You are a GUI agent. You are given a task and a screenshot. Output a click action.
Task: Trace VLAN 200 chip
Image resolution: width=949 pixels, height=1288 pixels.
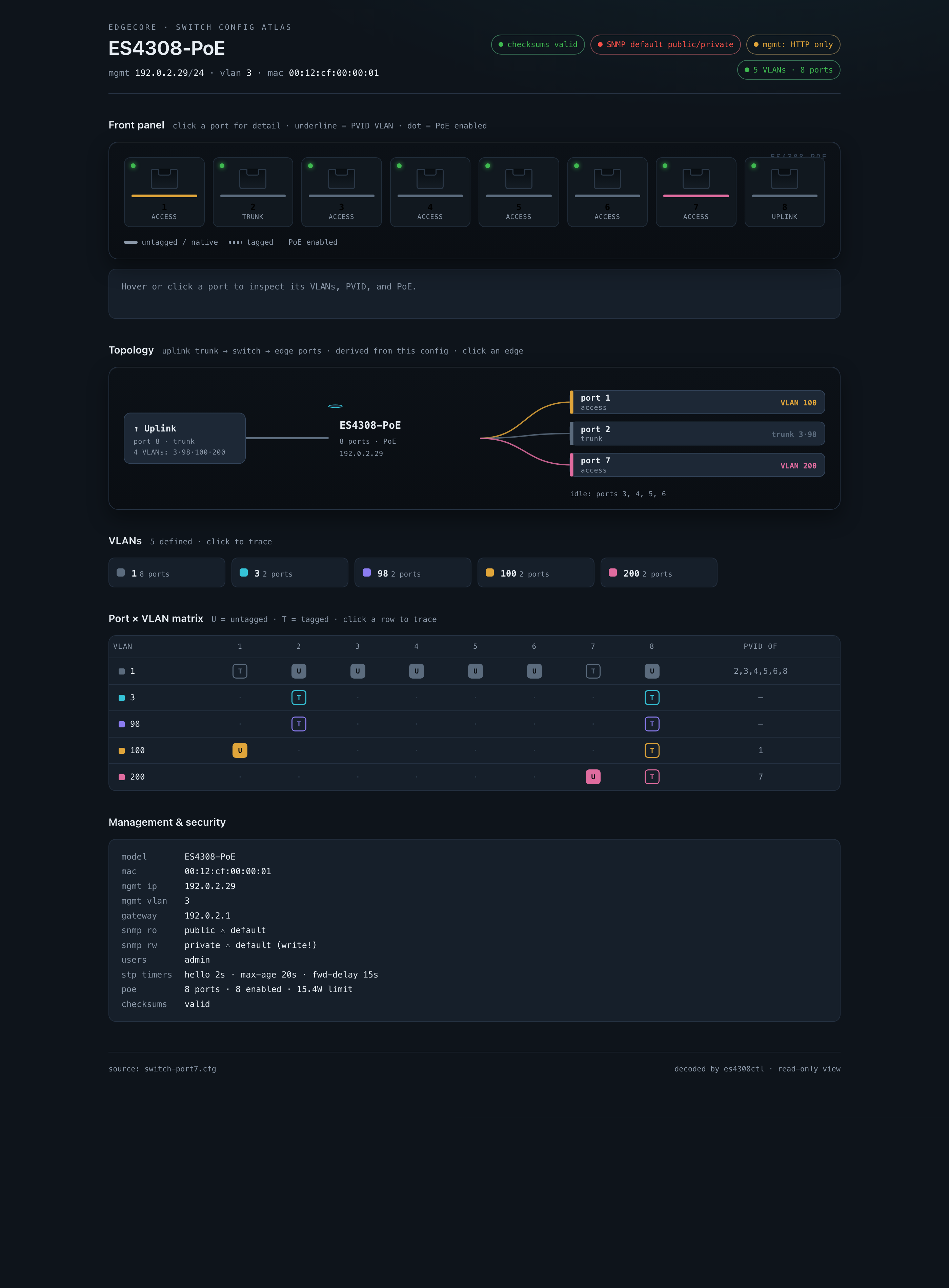coord(659,573)
